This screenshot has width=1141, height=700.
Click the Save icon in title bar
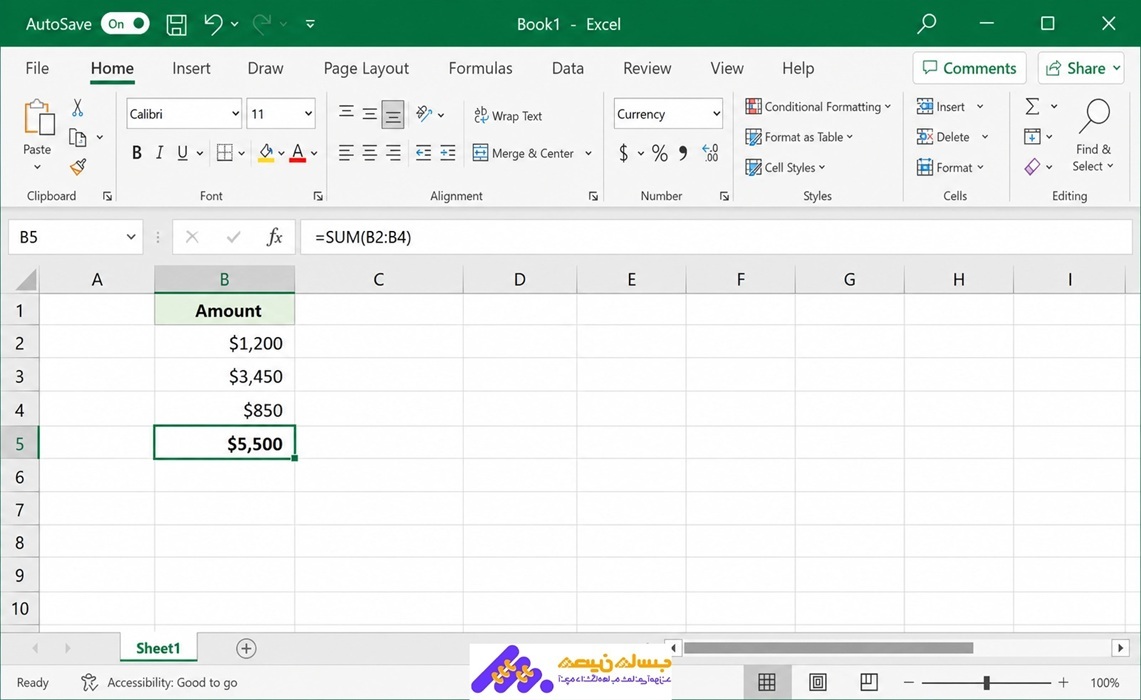coord(176,24)
